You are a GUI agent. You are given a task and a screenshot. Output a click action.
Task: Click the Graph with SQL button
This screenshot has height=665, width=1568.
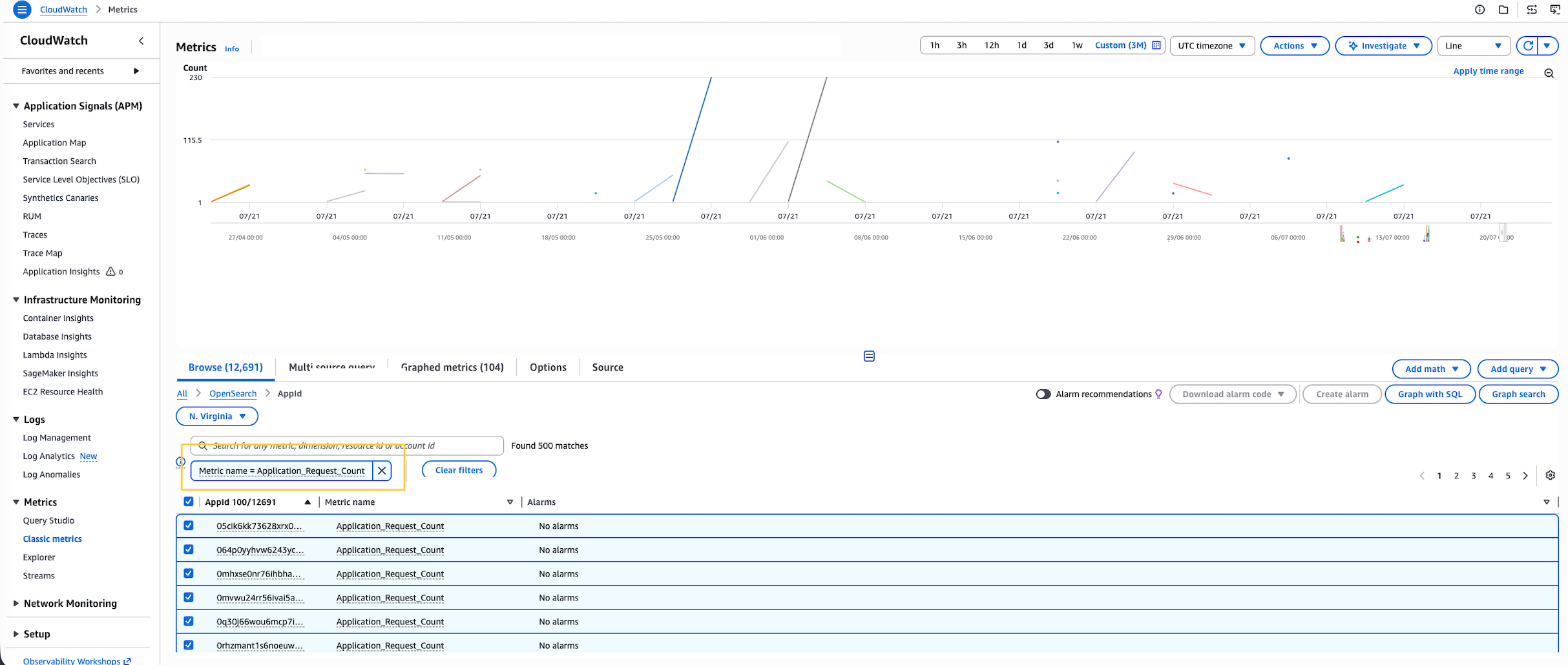1430,394
